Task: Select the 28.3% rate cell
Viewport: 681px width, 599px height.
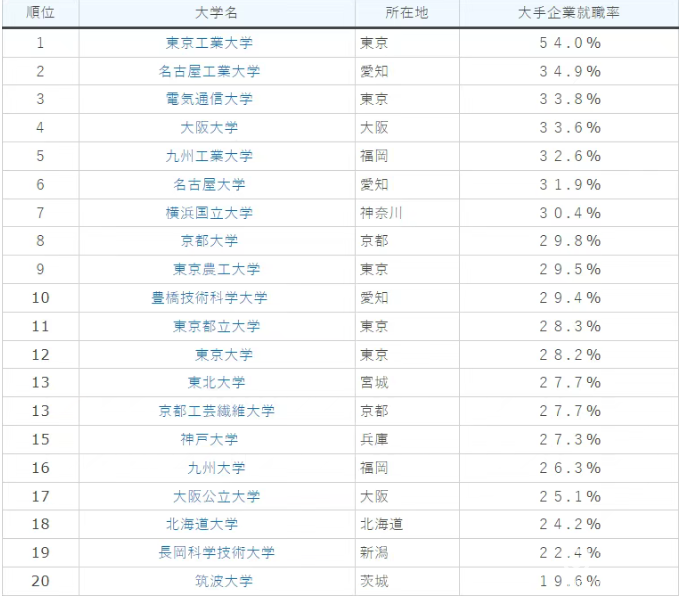Action: coord(570,326)
